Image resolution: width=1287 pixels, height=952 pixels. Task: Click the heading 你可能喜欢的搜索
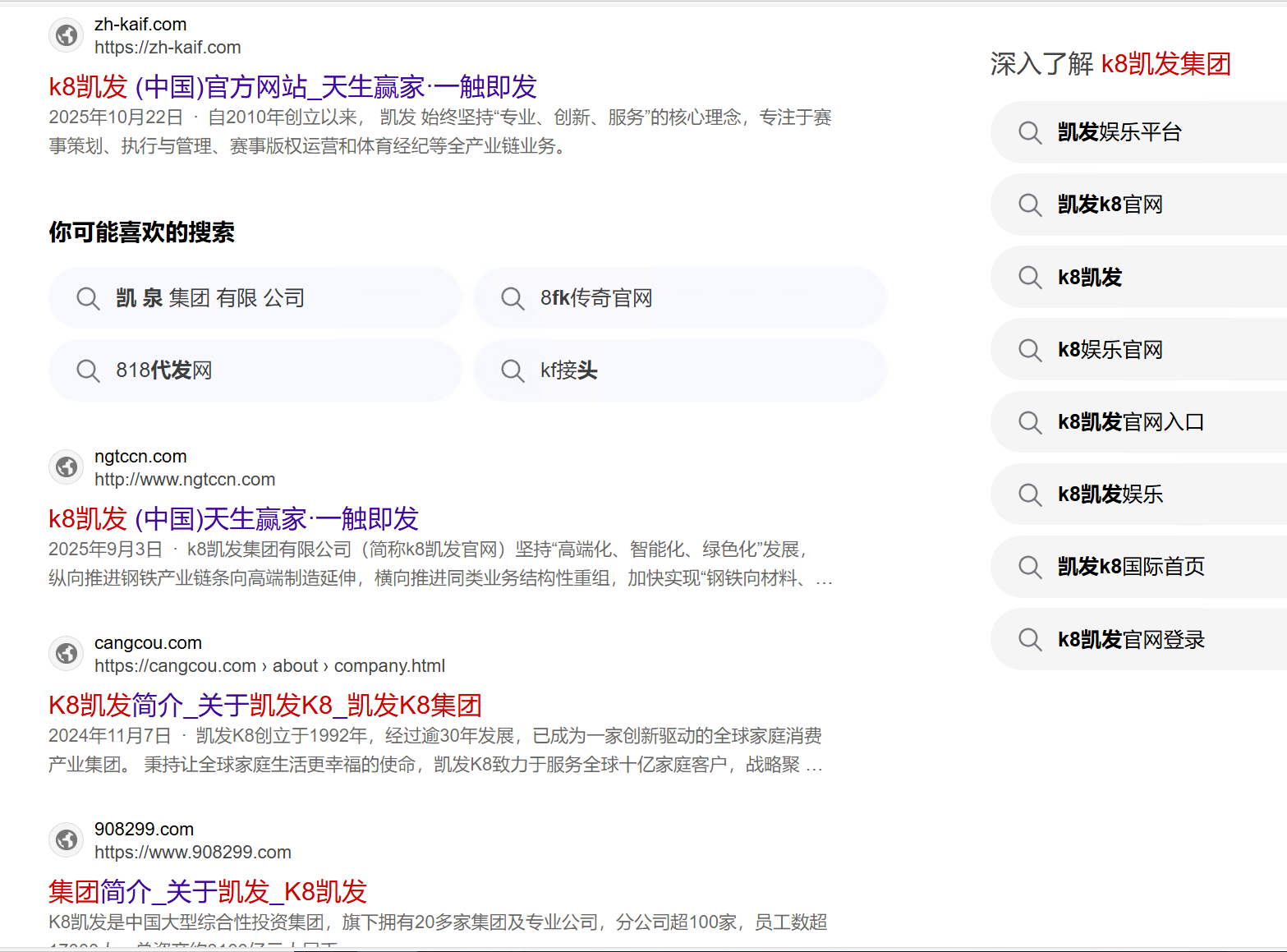coord(141,232)
